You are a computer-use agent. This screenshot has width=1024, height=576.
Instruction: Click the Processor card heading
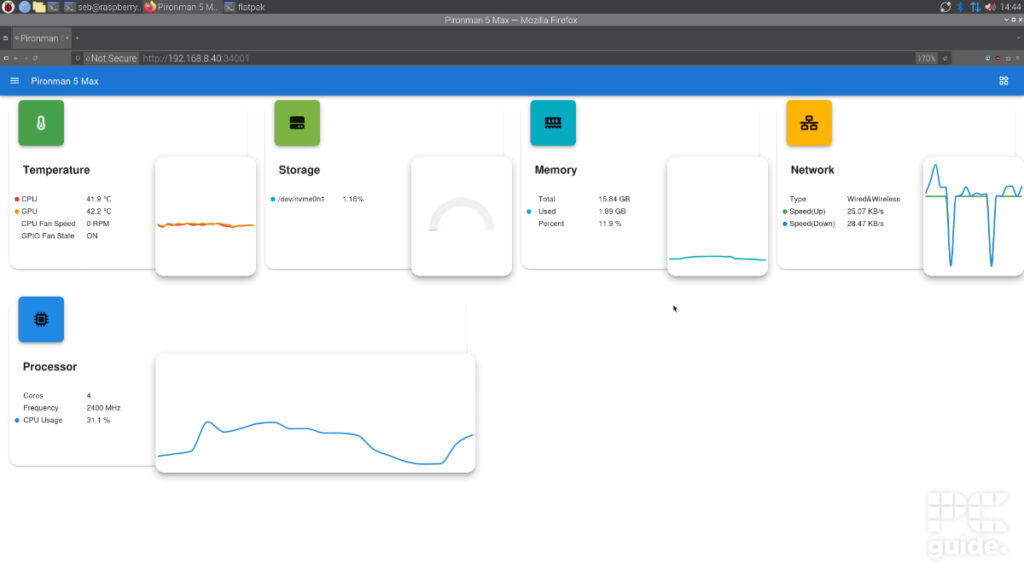coord(50,366)
